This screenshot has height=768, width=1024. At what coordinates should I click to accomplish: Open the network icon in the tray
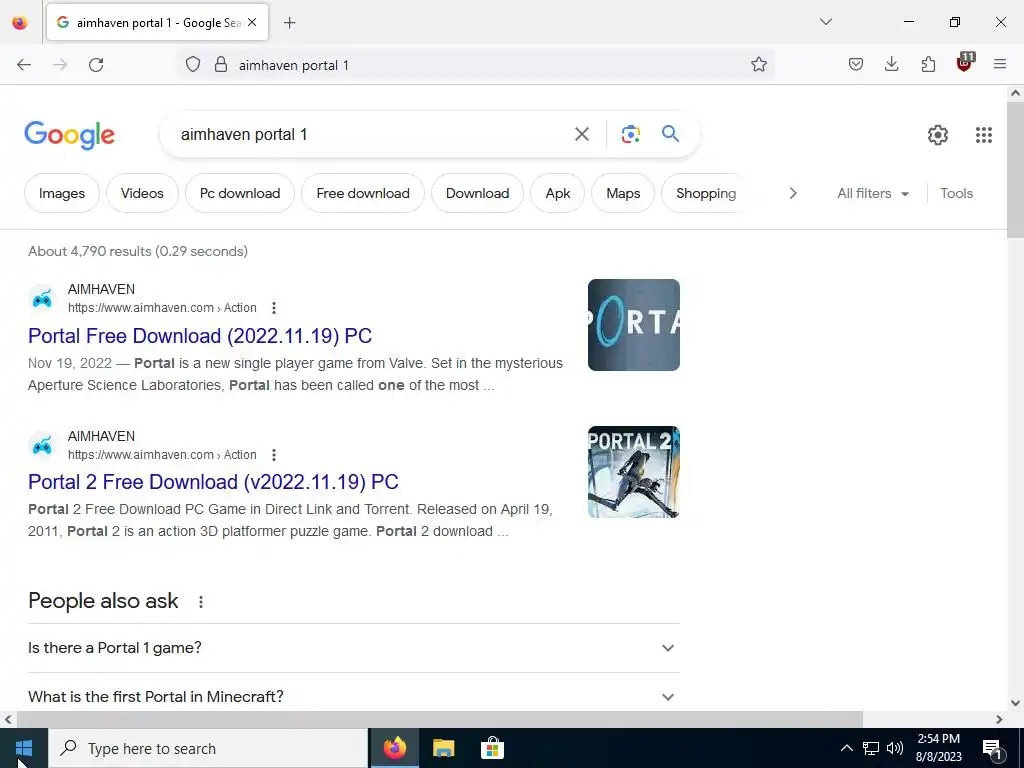[x=871, y=748]
